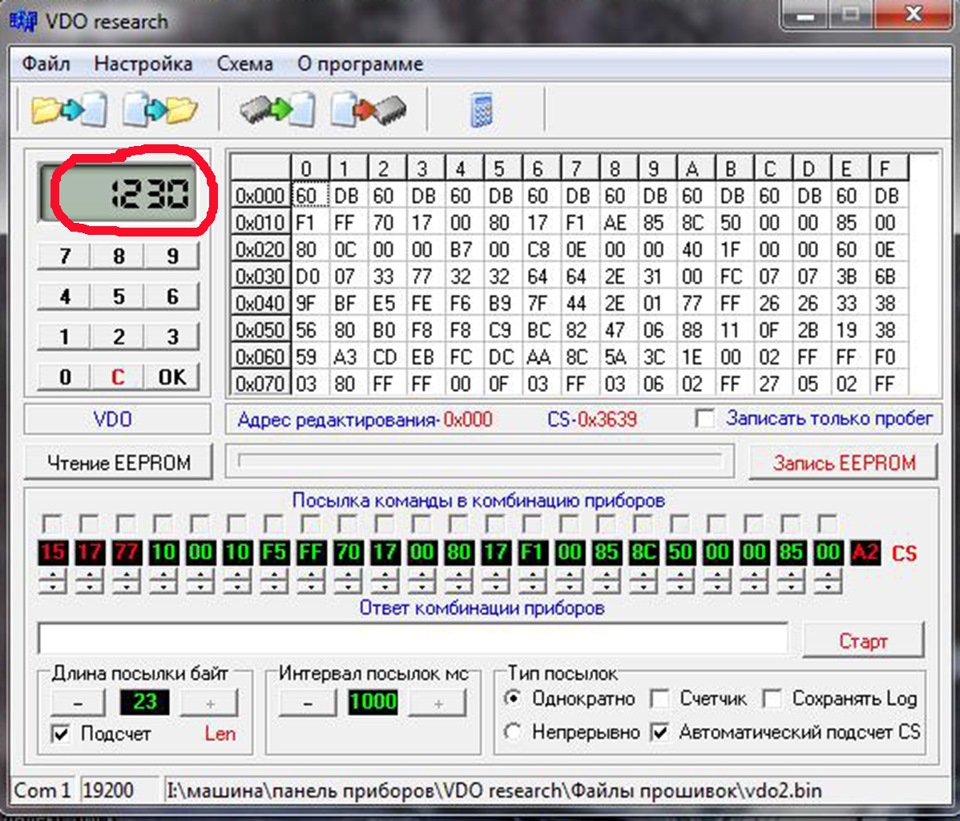Check the box above byte 15
This screenshot has width=960, height=821.
coord(52,524)
